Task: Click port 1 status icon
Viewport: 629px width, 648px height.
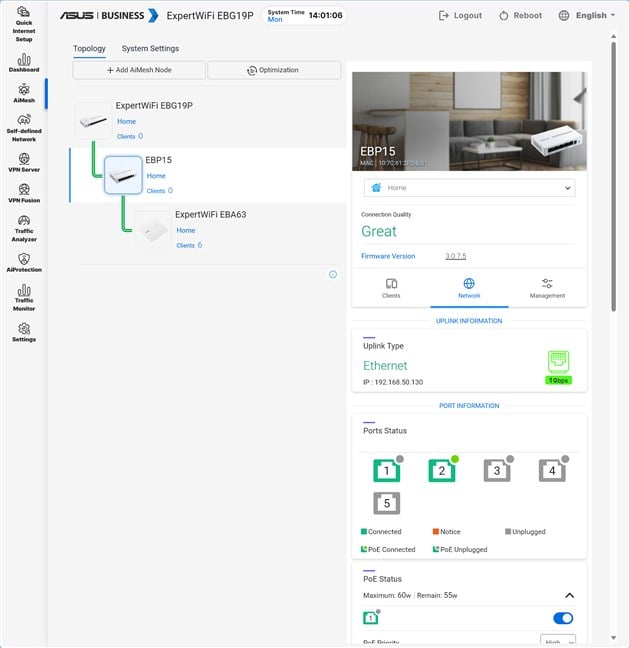Action: pos(387,469)
